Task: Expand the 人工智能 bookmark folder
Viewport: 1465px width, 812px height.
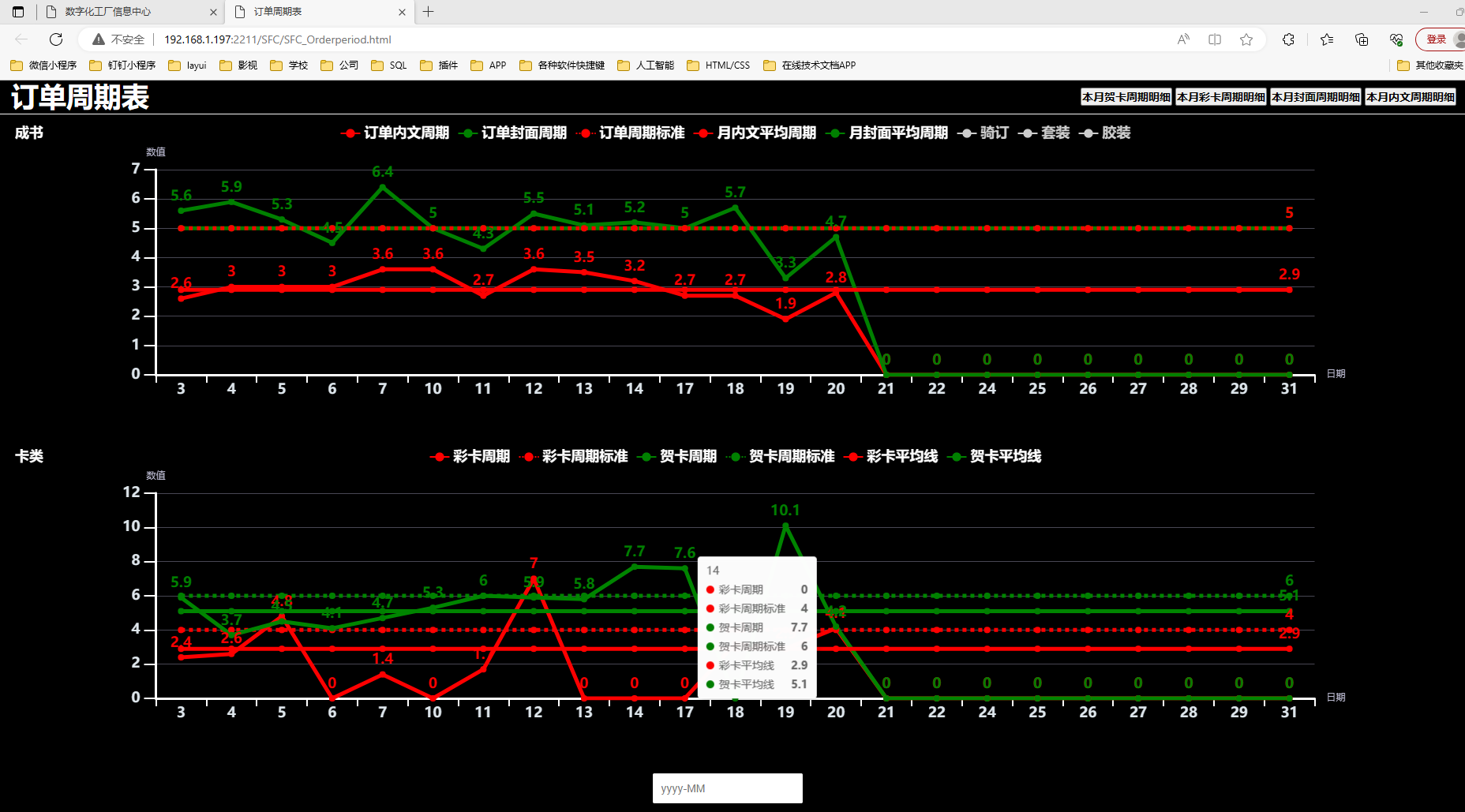Action: point(646,65)
